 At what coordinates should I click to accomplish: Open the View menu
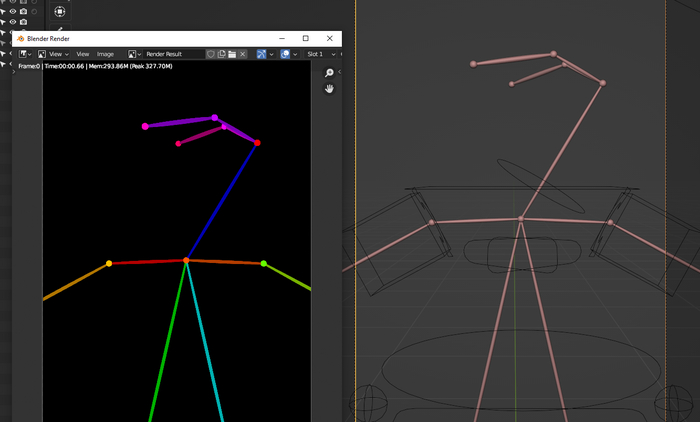tap(83, 54)
